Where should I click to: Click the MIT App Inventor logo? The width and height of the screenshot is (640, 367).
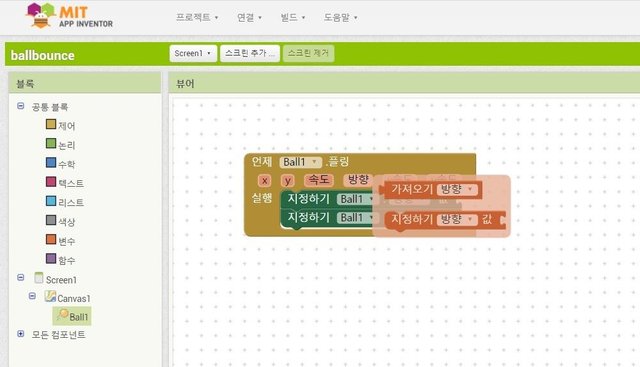pyautogui.click(x=69, y=16)
